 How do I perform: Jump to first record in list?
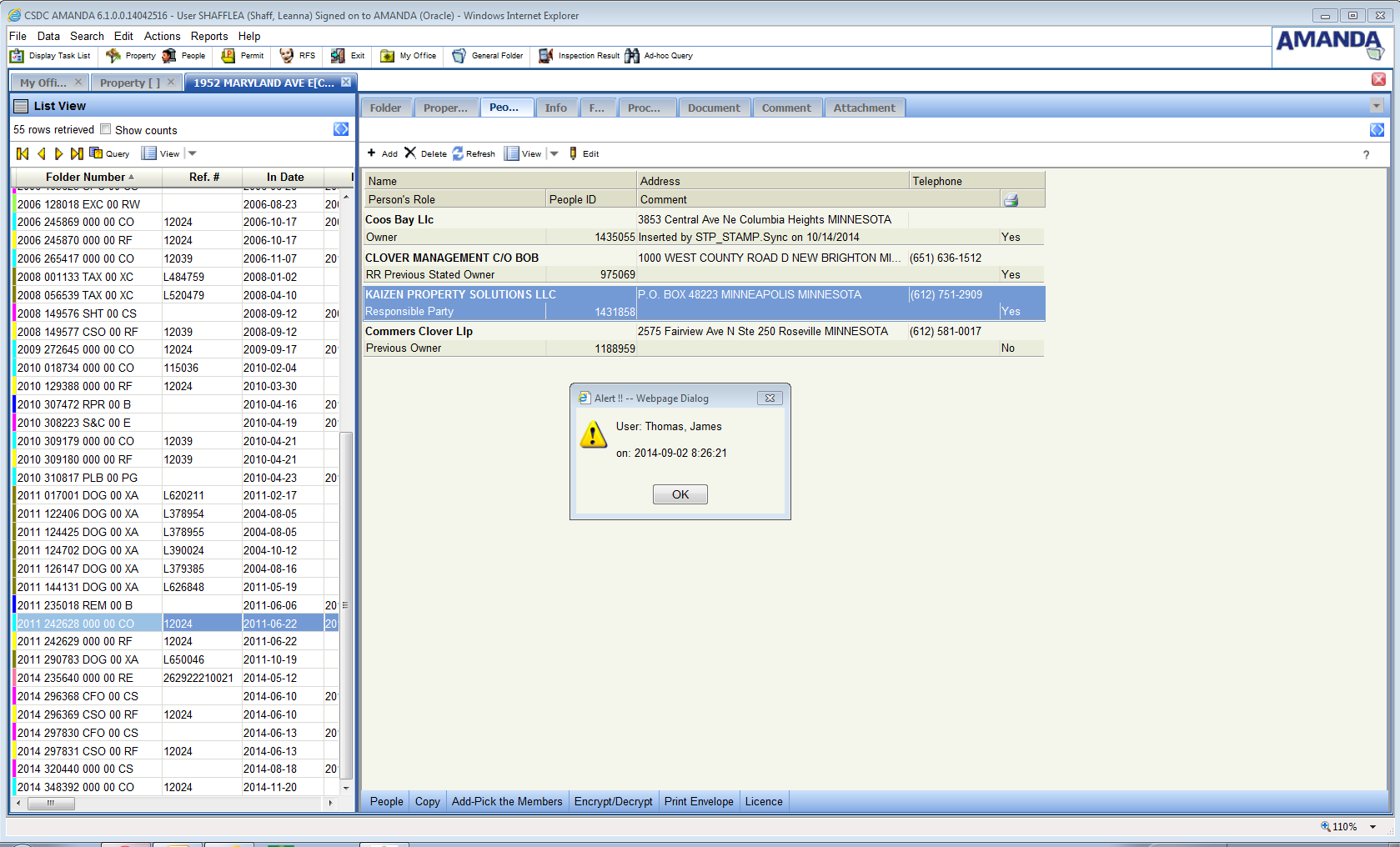click(x=23, y=153)
